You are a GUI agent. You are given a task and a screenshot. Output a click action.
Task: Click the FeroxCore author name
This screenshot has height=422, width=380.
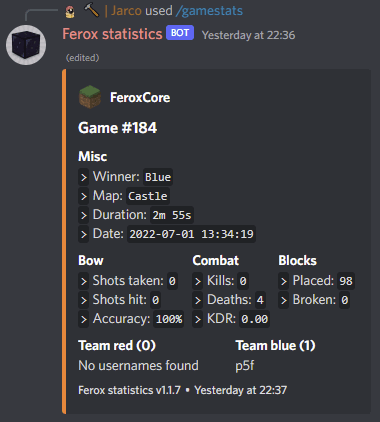click(140, 98)
